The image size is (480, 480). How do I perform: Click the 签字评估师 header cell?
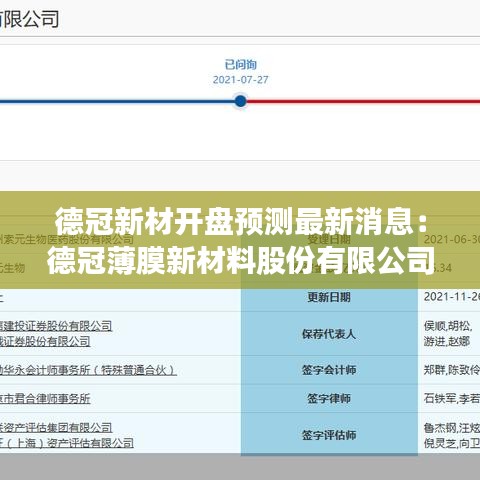[x=329, y=435]
